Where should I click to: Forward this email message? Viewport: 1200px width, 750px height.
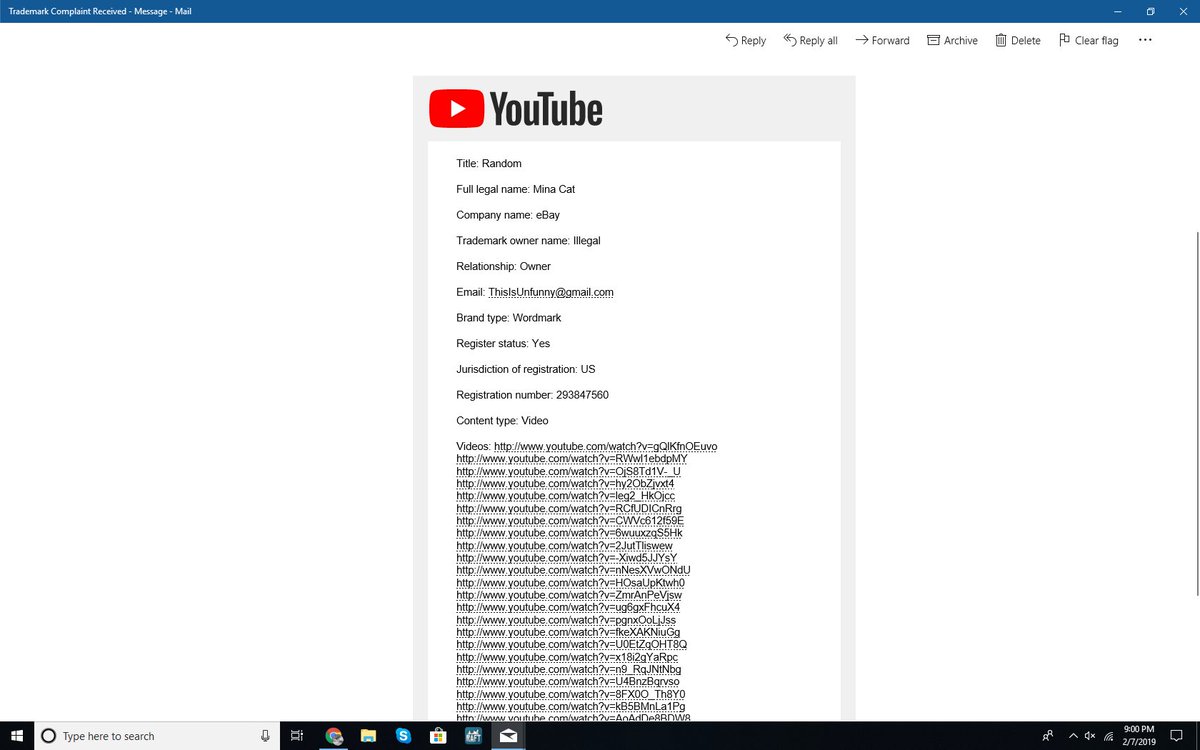point(882,40)
